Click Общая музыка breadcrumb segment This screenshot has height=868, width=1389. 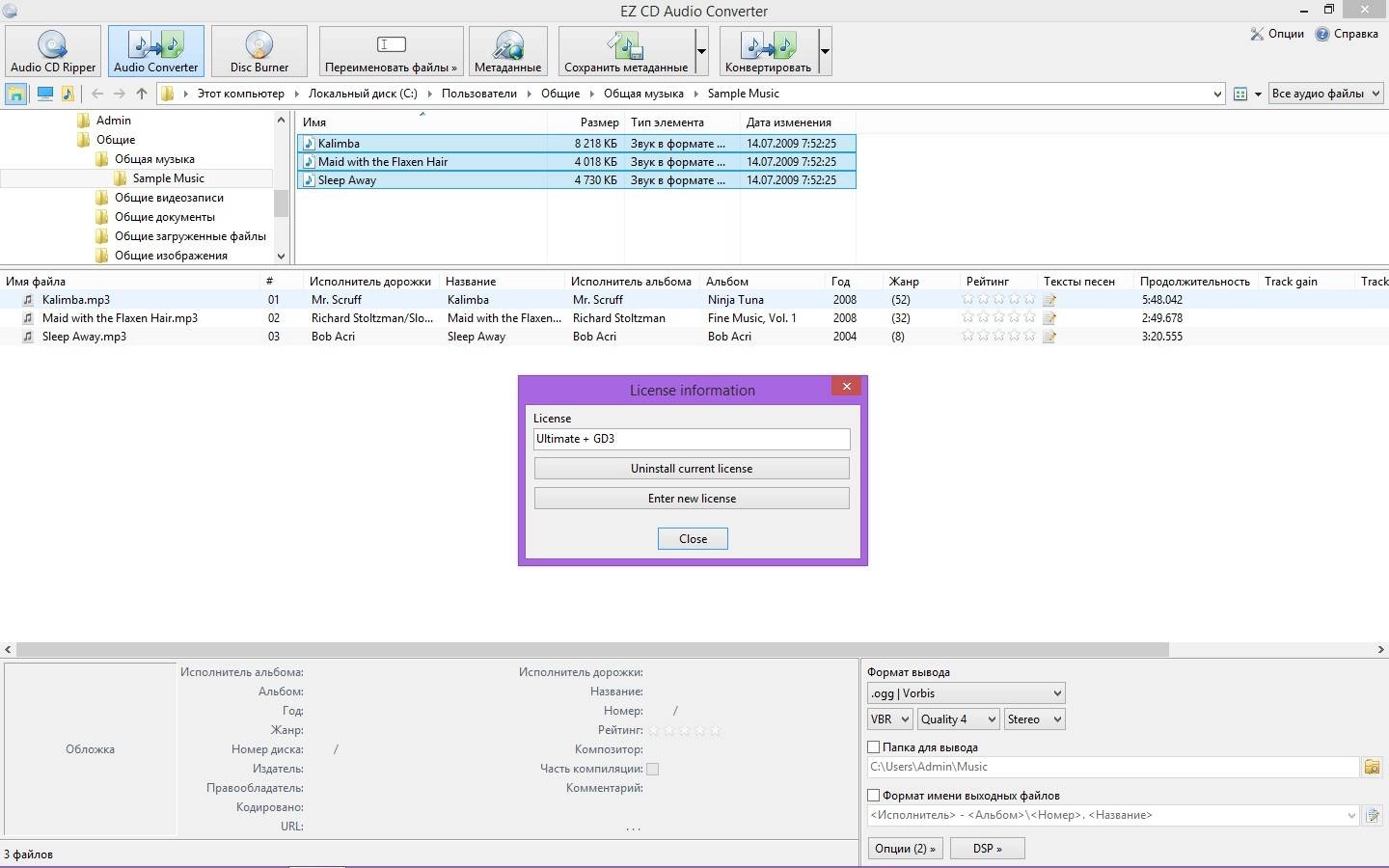coord(643,94)
